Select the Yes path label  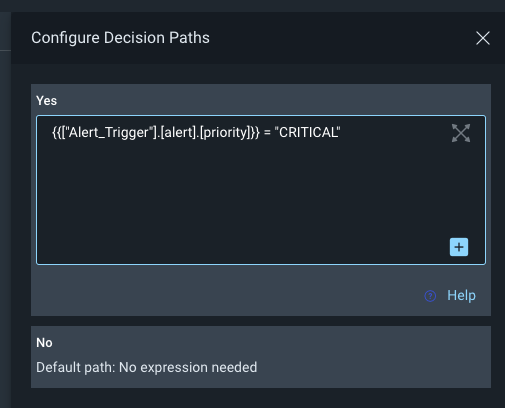tap(46, 101)
